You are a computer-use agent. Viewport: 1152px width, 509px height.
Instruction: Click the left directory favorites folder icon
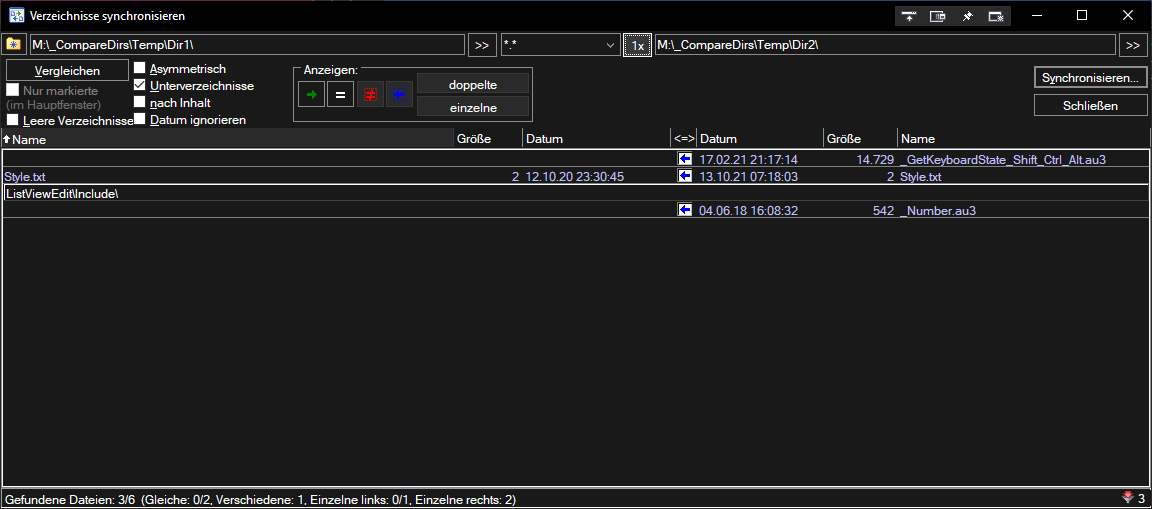click(x=13, y=45)
